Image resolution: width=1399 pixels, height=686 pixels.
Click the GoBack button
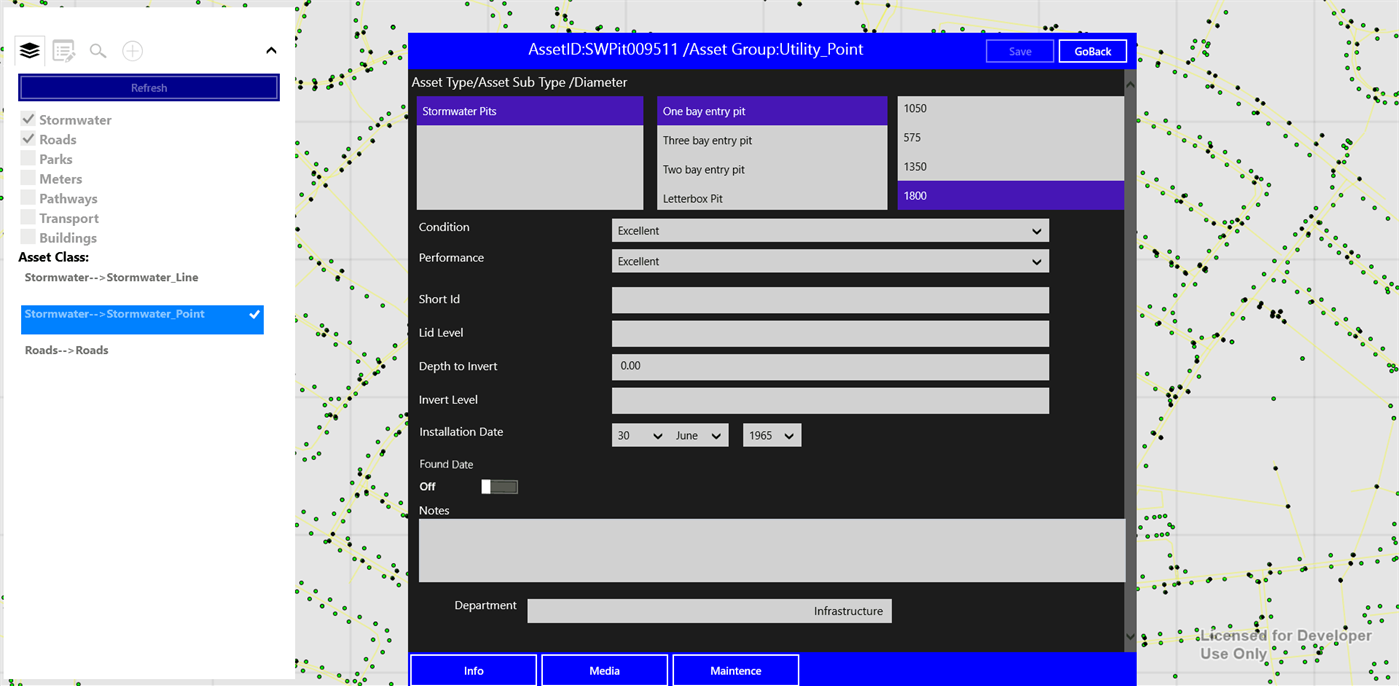point(1092,50)
